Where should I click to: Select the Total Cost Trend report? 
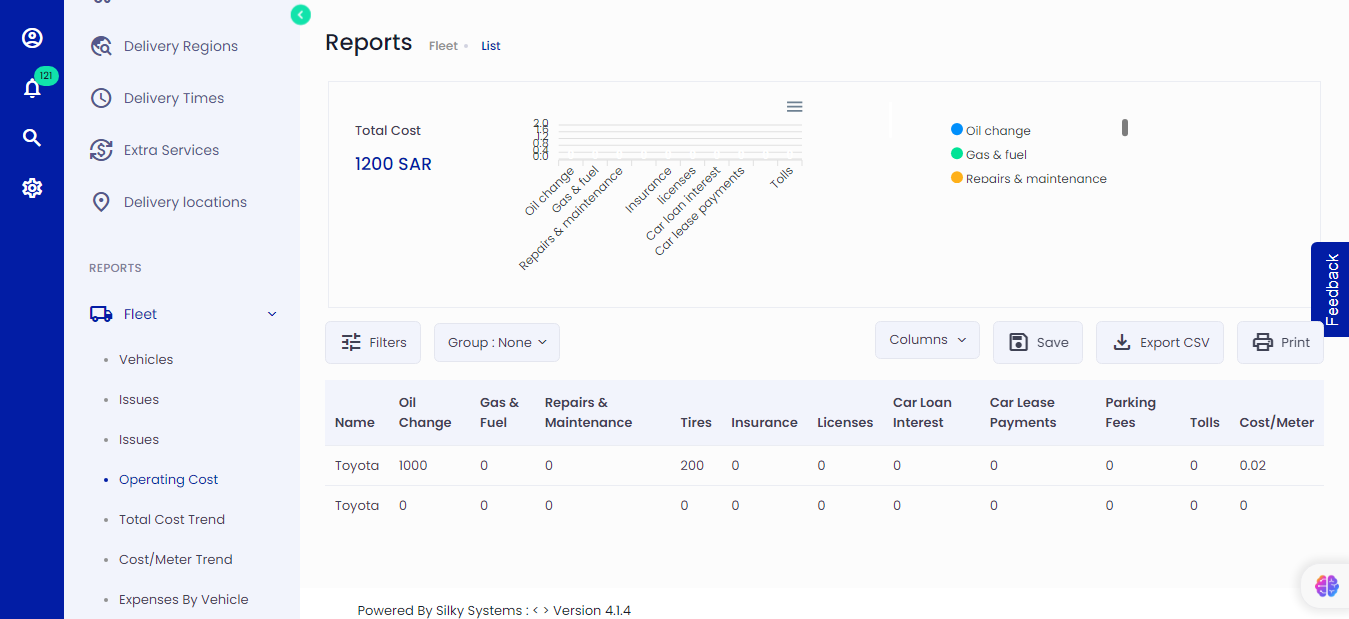171,519
